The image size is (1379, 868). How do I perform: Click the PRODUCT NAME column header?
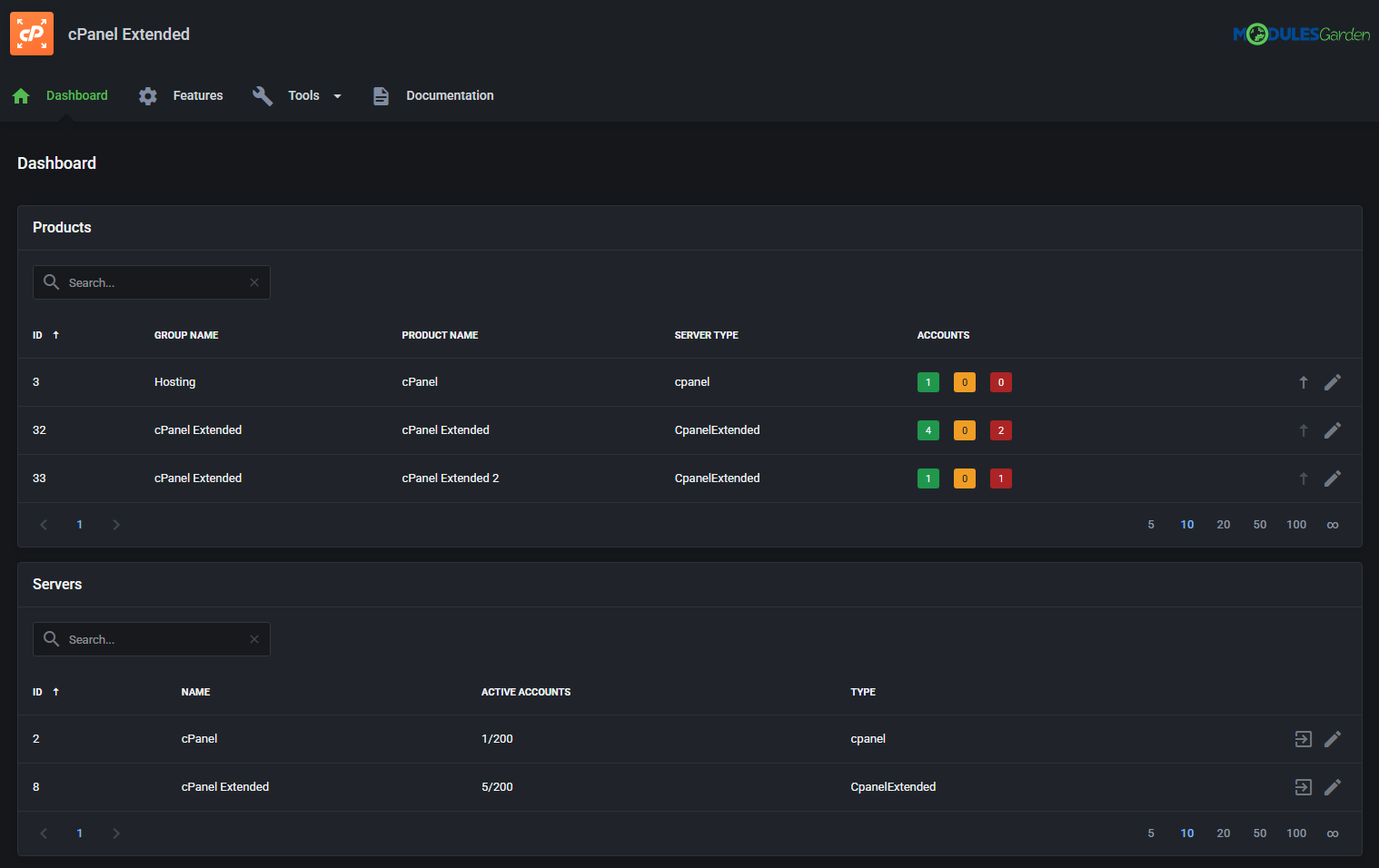440,335
